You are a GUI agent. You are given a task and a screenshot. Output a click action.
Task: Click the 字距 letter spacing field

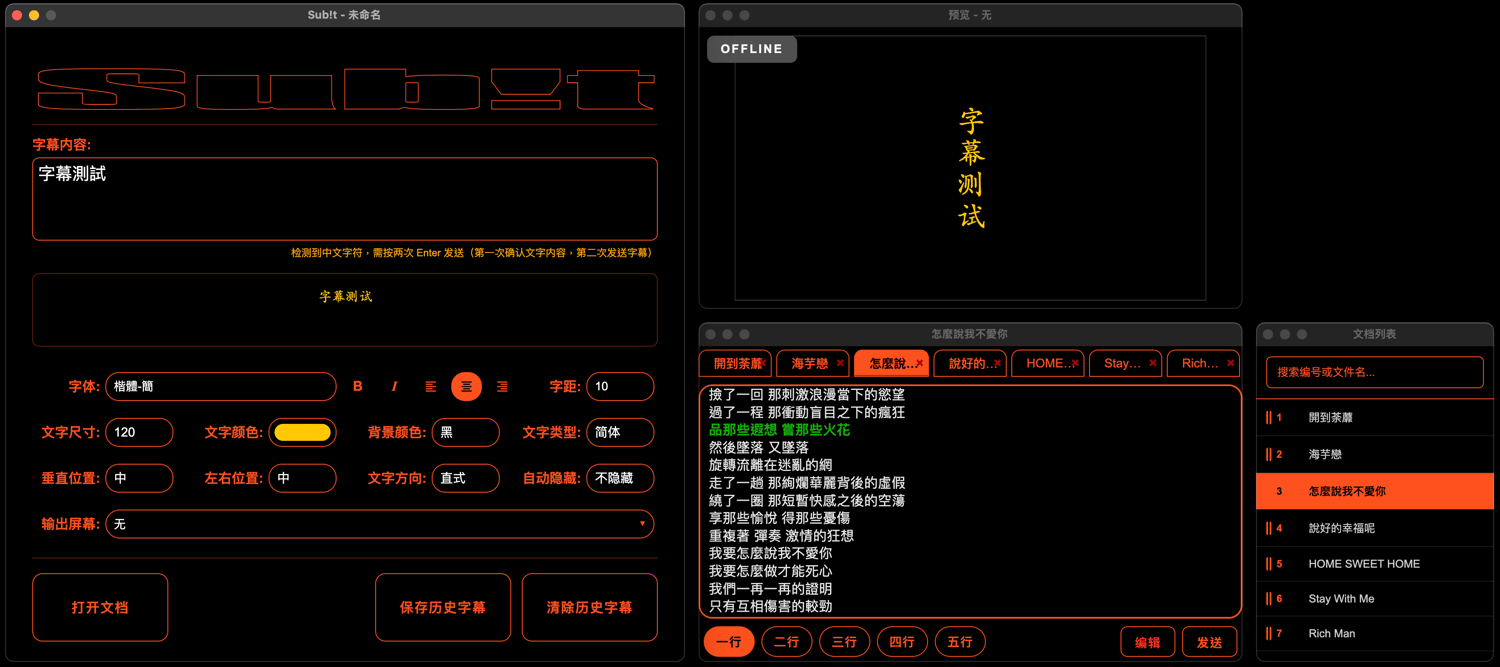(x=620, y=387)
